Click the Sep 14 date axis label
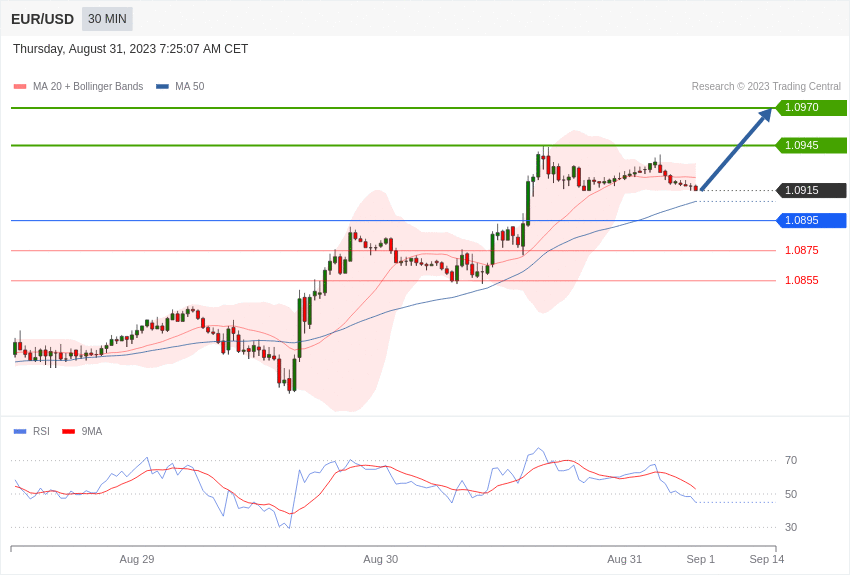This screenshot has height=576, width=850. tap(767, 559)
